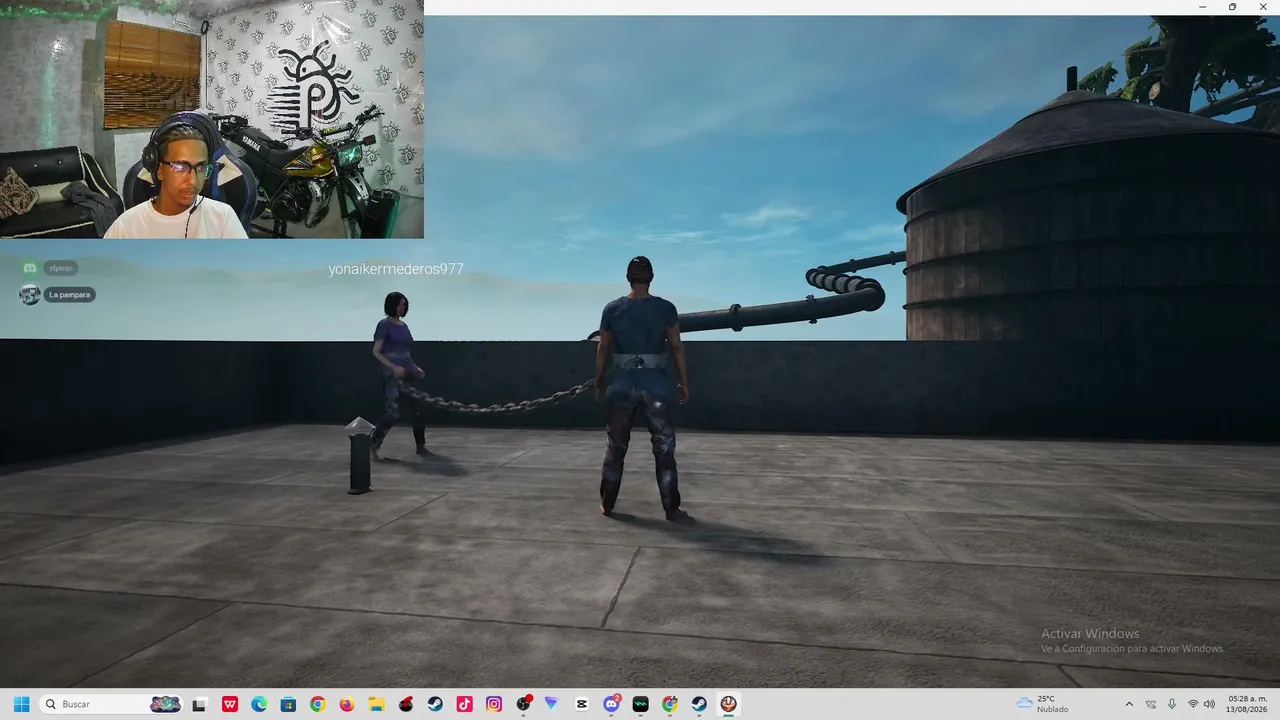This screenshot has width=1280, height=720.
Task: Open File Explorer from the taskbar
Action: pyautogui.click(x=377, y=704)
